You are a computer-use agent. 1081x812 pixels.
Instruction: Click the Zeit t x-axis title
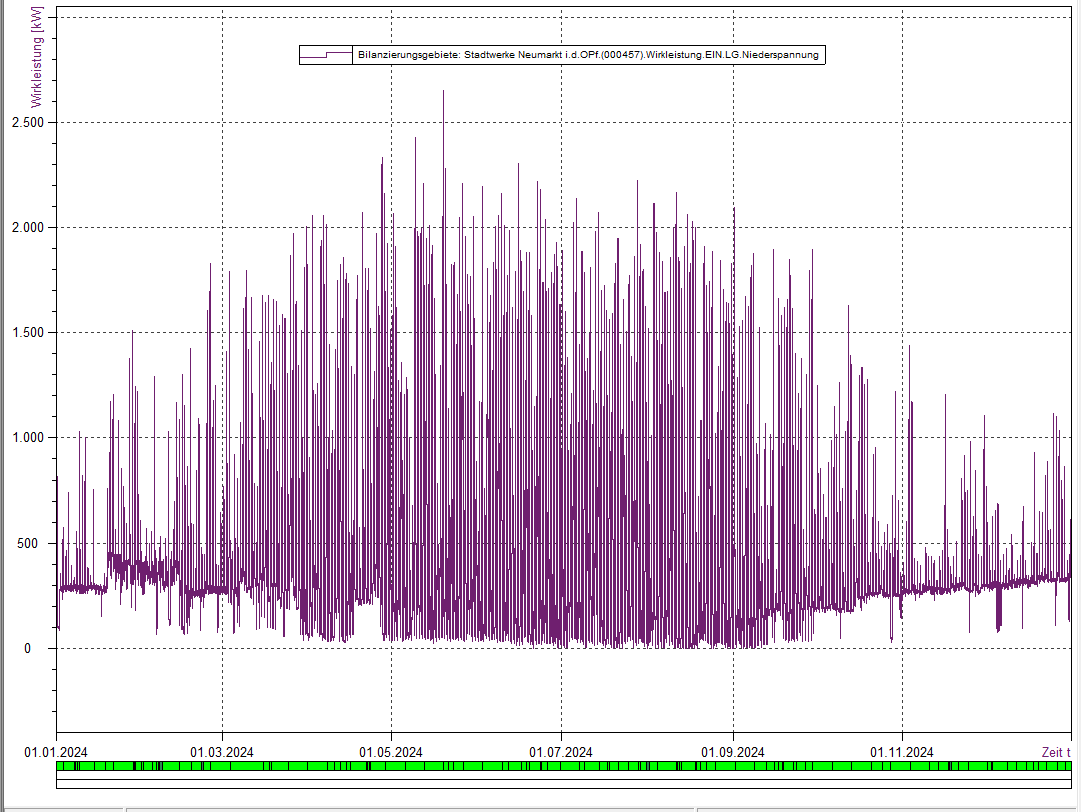[1055, 752]
